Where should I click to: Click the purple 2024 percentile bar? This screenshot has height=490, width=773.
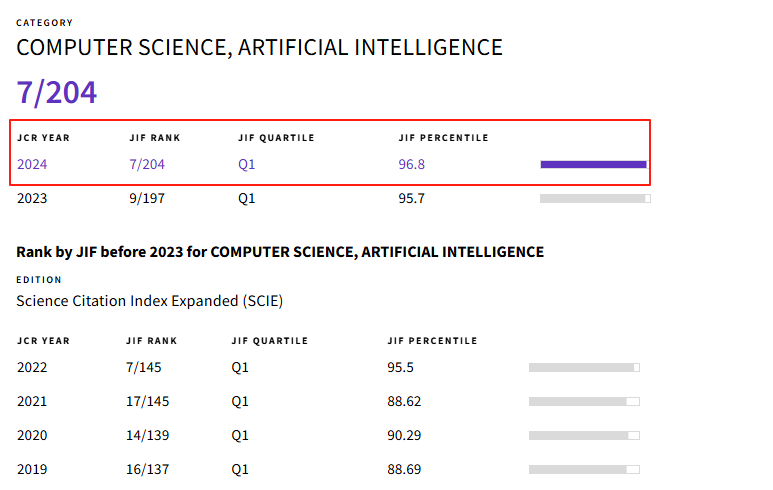pos(594,164)
